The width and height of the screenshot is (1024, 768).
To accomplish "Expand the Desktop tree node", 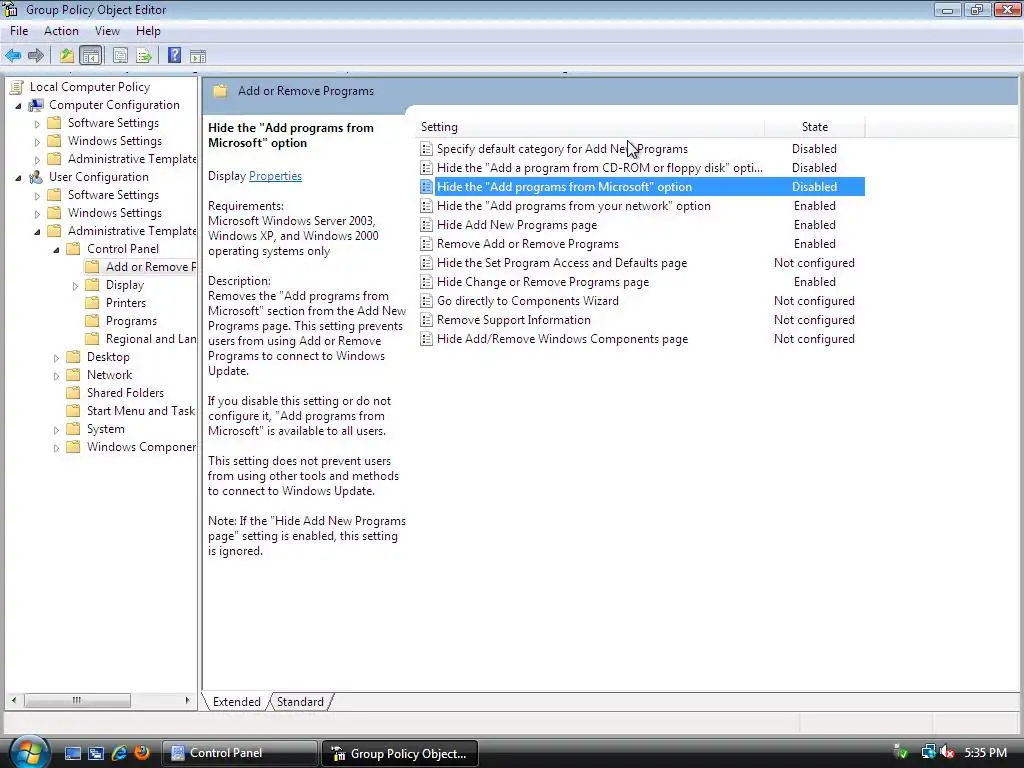I will point(56,358).
